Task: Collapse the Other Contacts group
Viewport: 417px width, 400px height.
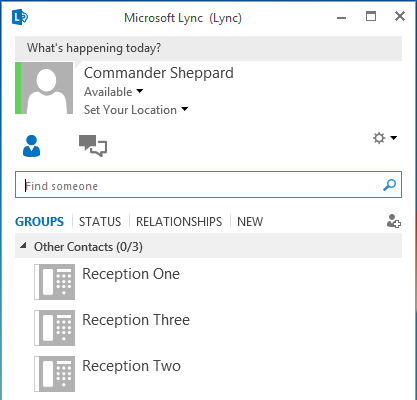Action: 23,246
